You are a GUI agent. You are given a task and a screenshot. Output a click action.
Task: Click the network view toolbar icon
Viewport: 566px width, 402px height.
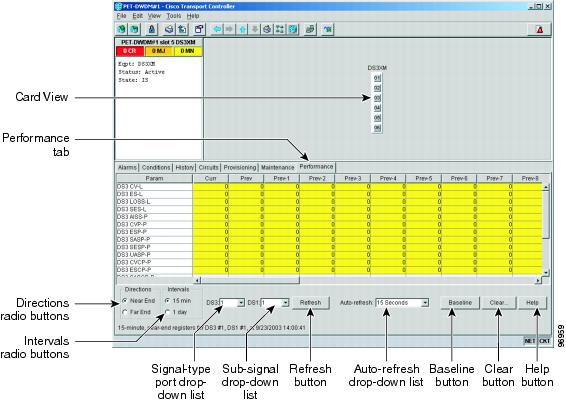[280, 29]
